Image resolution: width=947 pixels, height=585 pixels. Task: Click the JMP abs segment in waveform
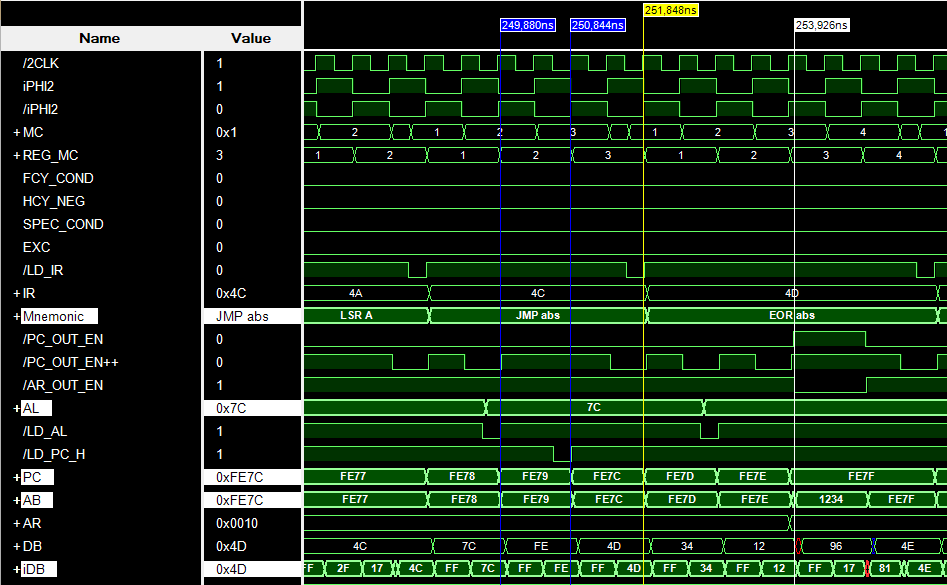click(537, 316)
